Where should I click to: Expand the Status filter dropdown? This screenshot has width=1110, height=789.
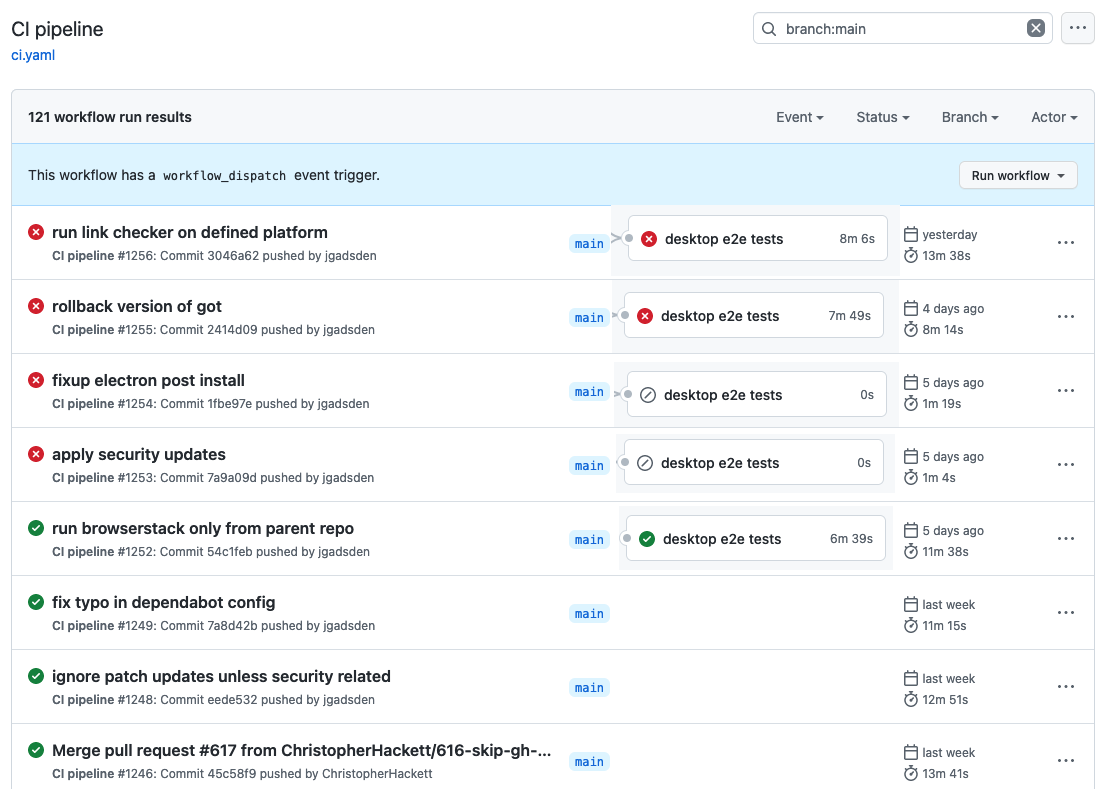tap(883, 117)
